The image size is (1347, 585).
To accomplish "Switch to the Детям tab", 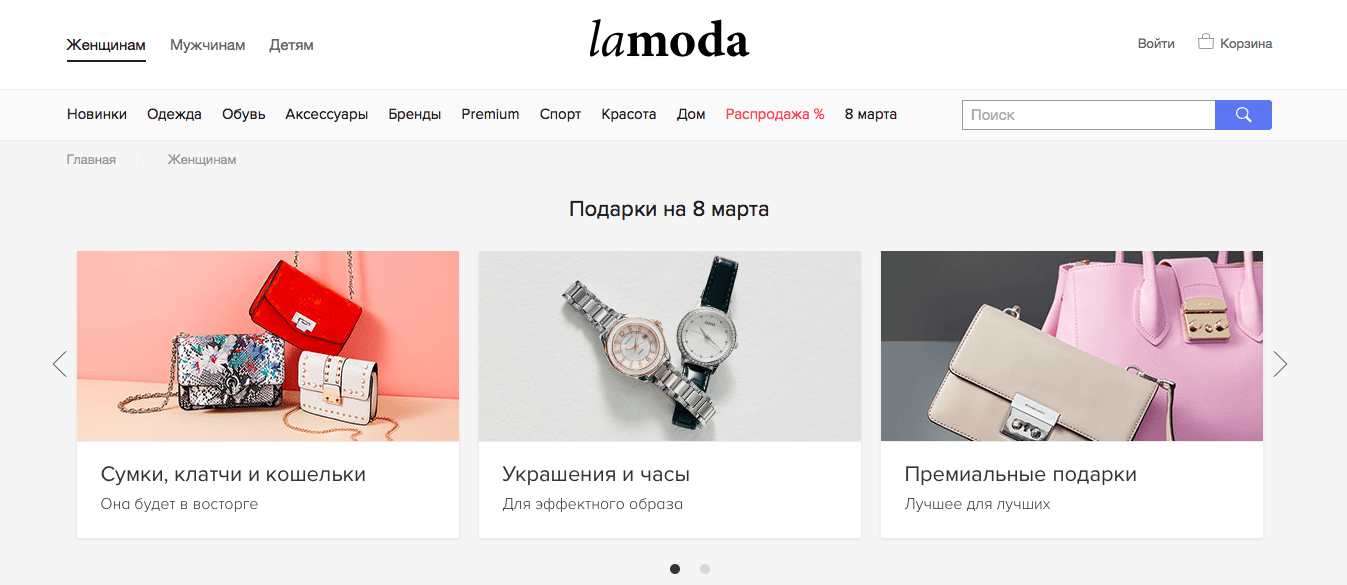I will [291, 45].
